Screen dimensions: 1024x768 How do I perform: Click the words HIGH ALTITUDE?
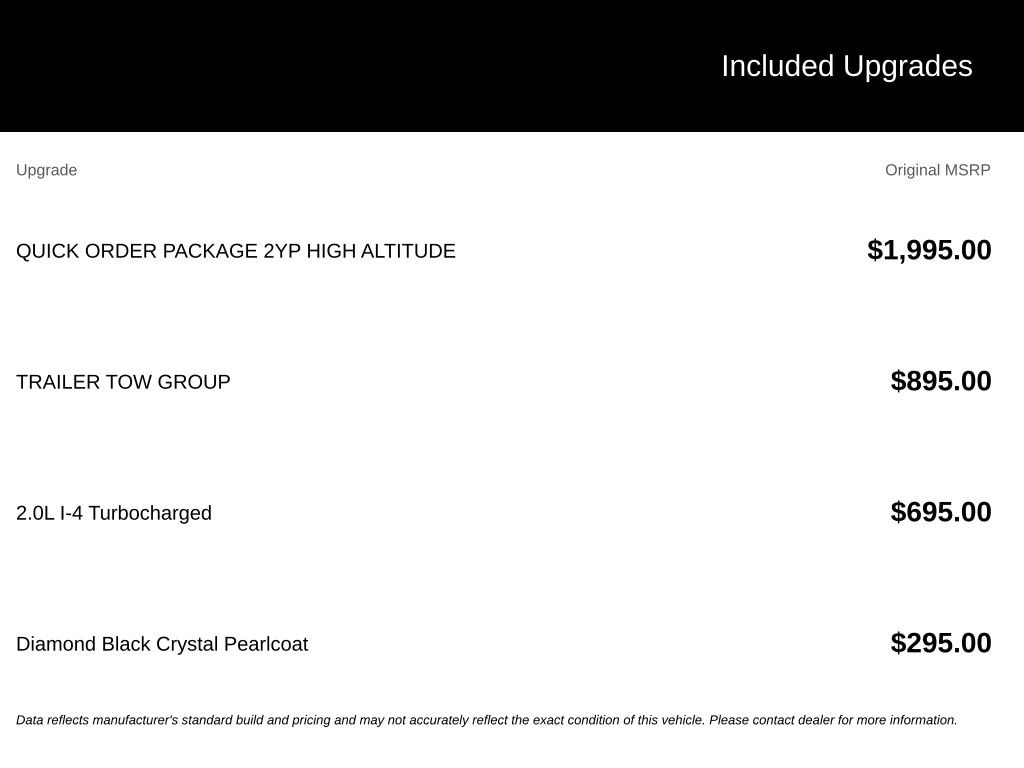(381, 251)
